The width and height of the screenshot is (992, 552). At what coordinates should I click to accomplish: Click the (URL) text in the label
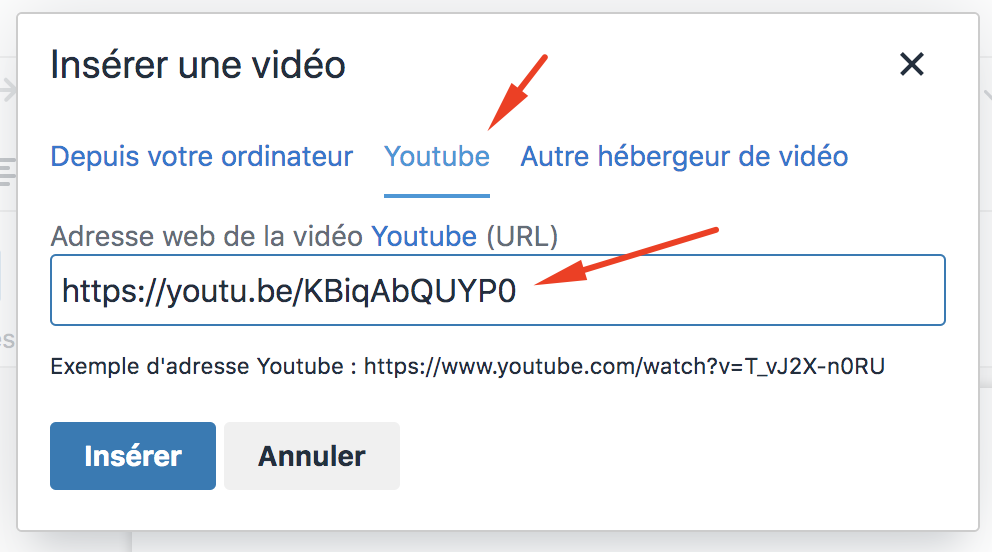click(x=522, y=236)
